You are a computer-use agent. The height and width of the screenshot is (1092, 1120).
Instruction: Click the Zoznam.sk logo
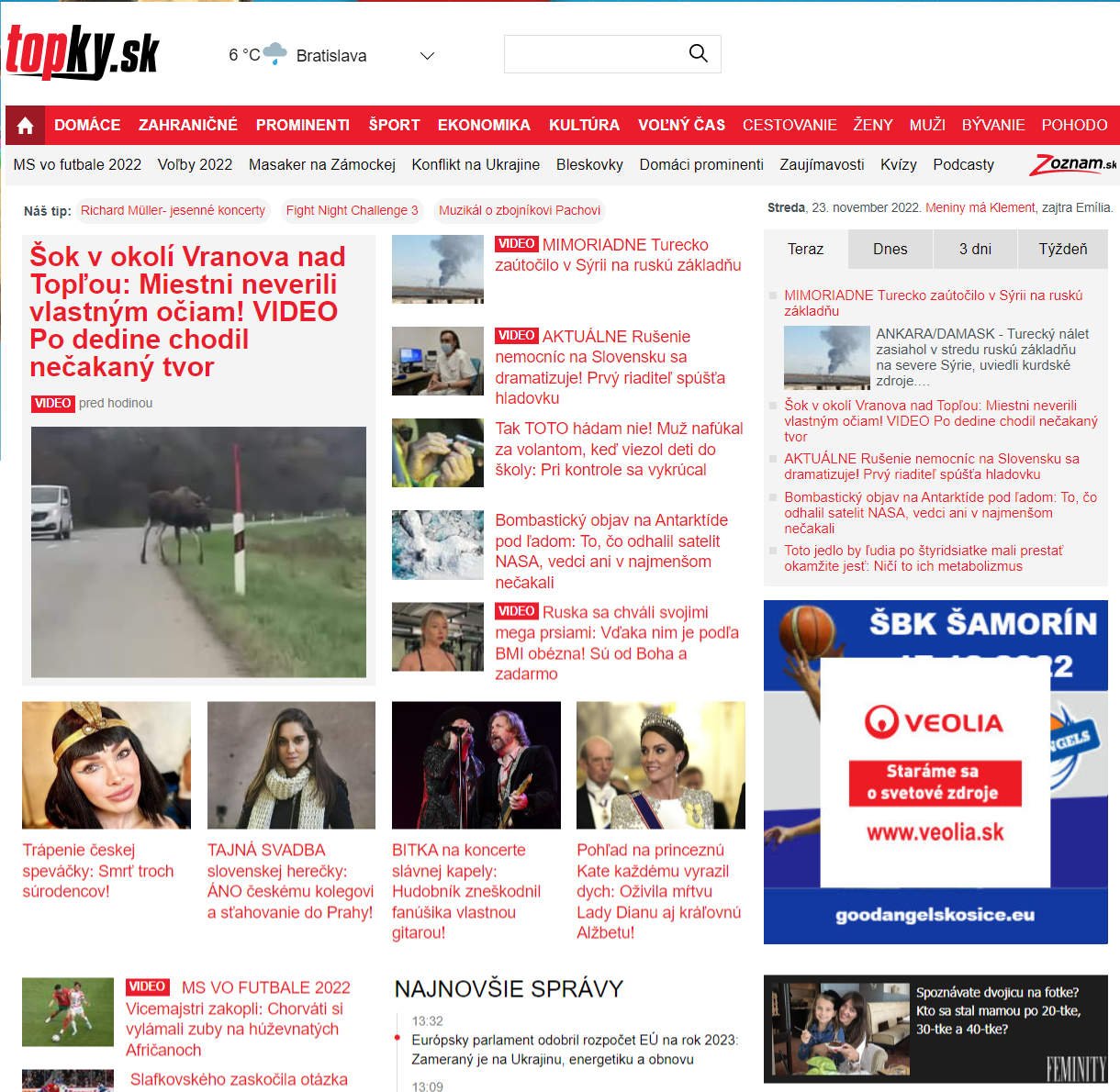tap(1072, 164)
